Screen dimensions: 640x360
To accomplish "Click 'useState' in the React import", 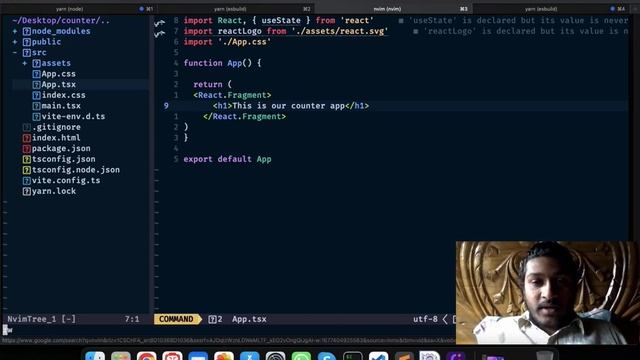I will tap(281, 20).
